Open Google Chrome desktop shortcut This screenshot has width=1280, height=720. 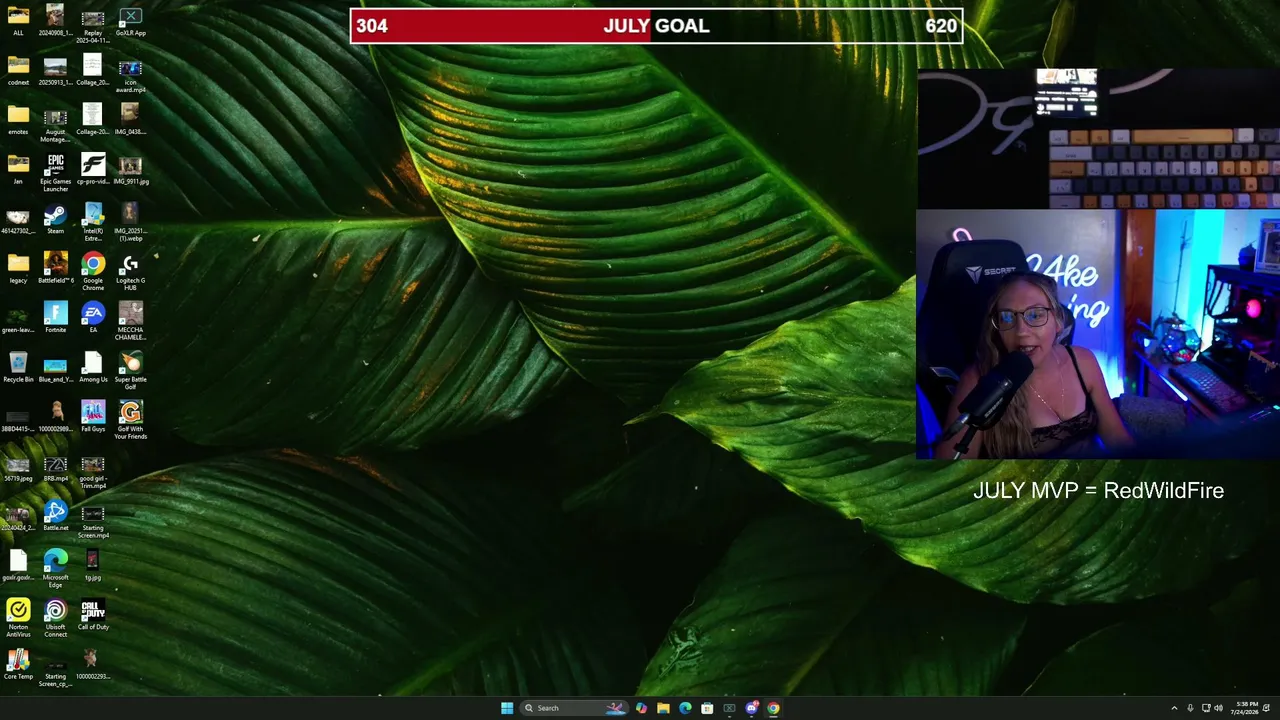93,271
